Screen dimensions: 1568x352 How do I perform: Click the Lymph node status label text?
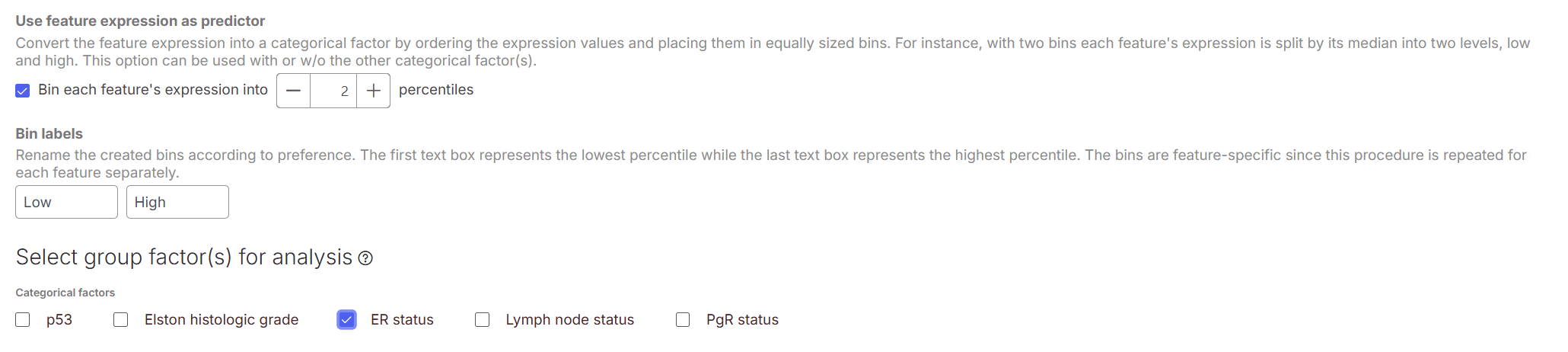tap(569, 320)
